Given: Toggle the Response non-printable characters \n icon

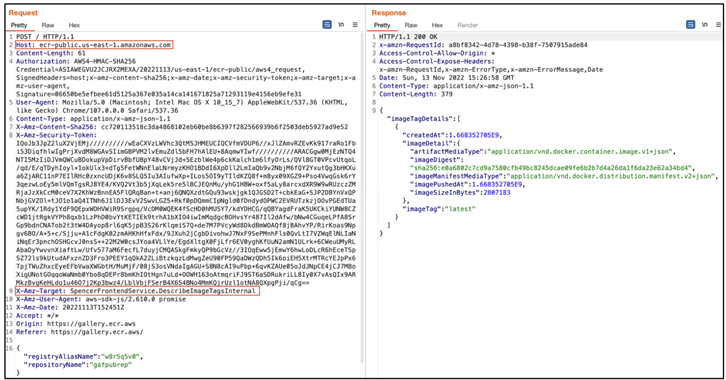Looking at the screenshot, I should tap(705, 25).
